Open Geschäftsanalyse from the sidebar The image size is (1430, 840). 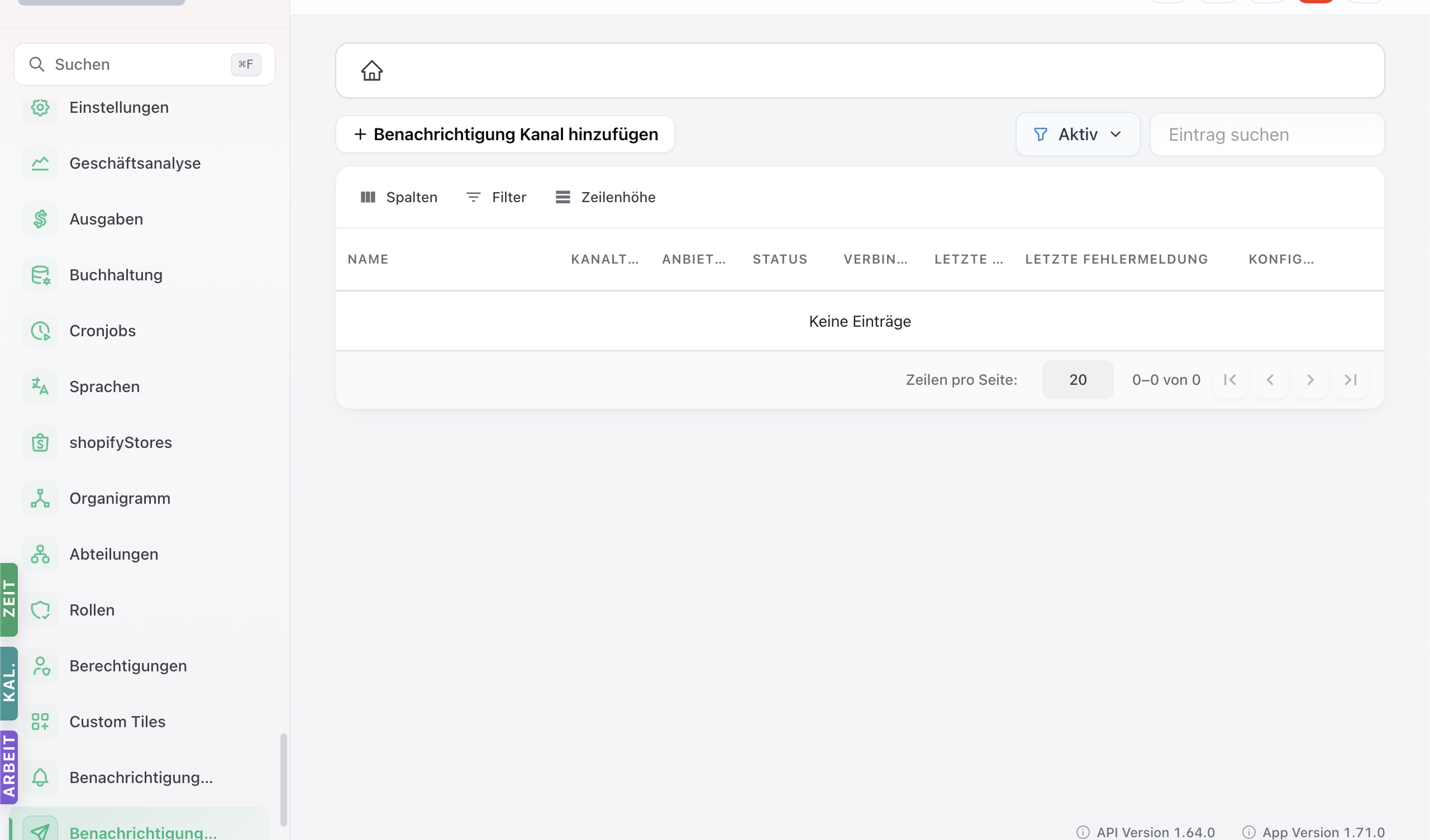pyautogui.click(x=135, y=164)
